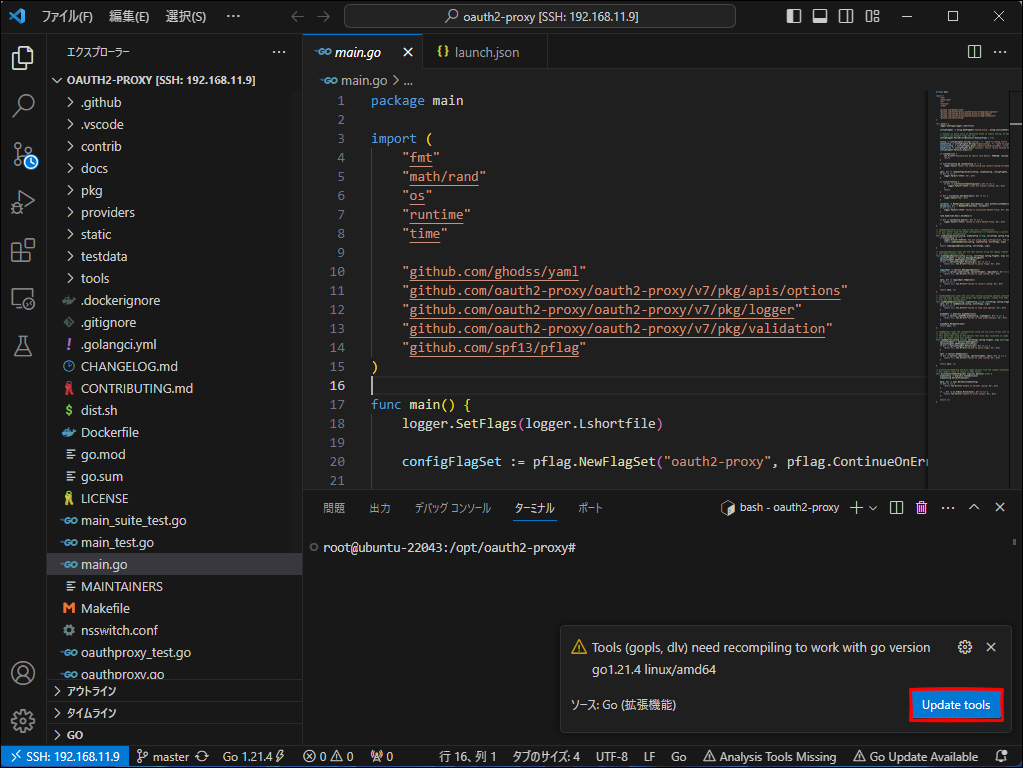The height and width of the screenshot is (768, 1023).
Task: Open the ファイル(F) menu
Action: tap(67, 16)
